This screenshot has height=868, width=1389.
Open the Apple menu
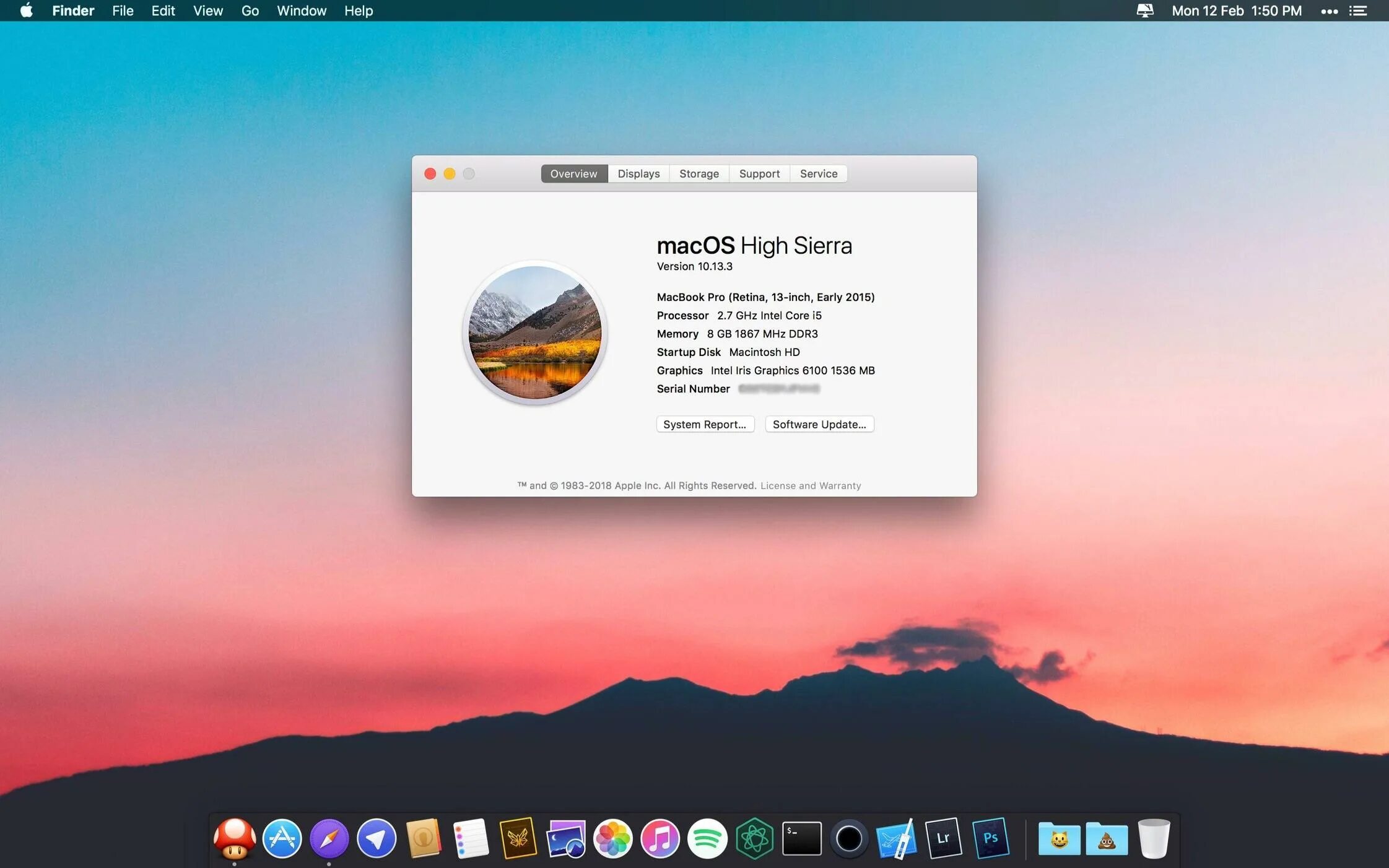[x=26, y=11]
